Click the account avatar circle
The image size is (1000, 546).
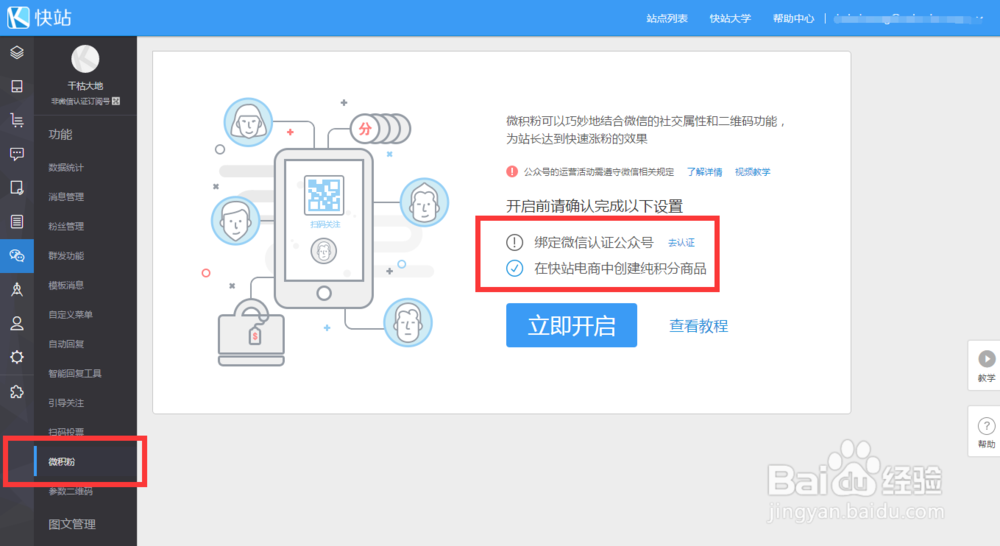(x=85, y=59)
